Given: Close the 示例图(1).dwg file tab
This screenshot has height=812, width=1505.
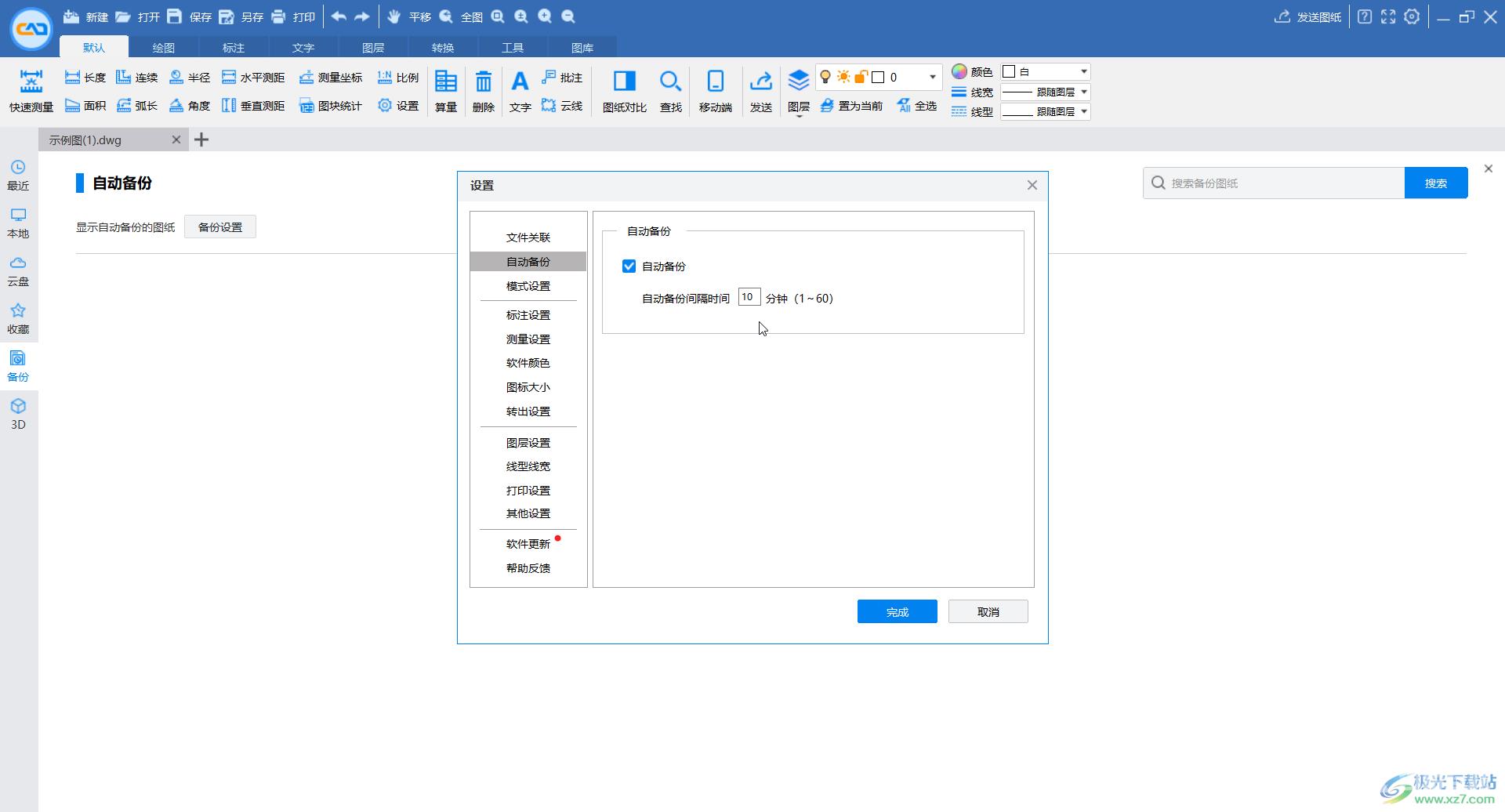Looking at the screenshot, I should coord(176,140).
